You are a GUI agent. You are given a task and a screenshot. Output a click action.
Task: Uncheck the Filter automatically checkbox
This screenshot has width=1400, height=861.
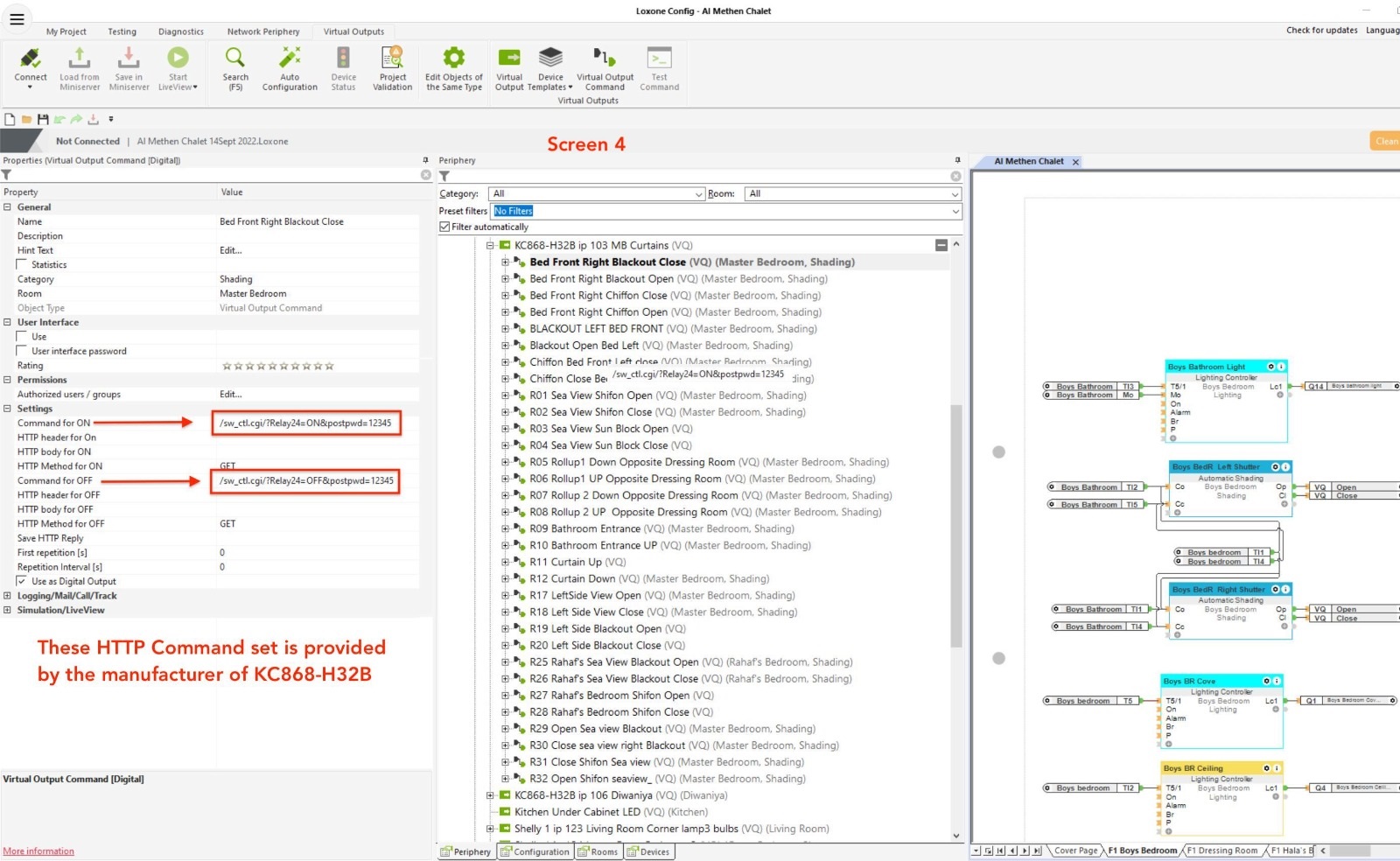pos(444,227)
